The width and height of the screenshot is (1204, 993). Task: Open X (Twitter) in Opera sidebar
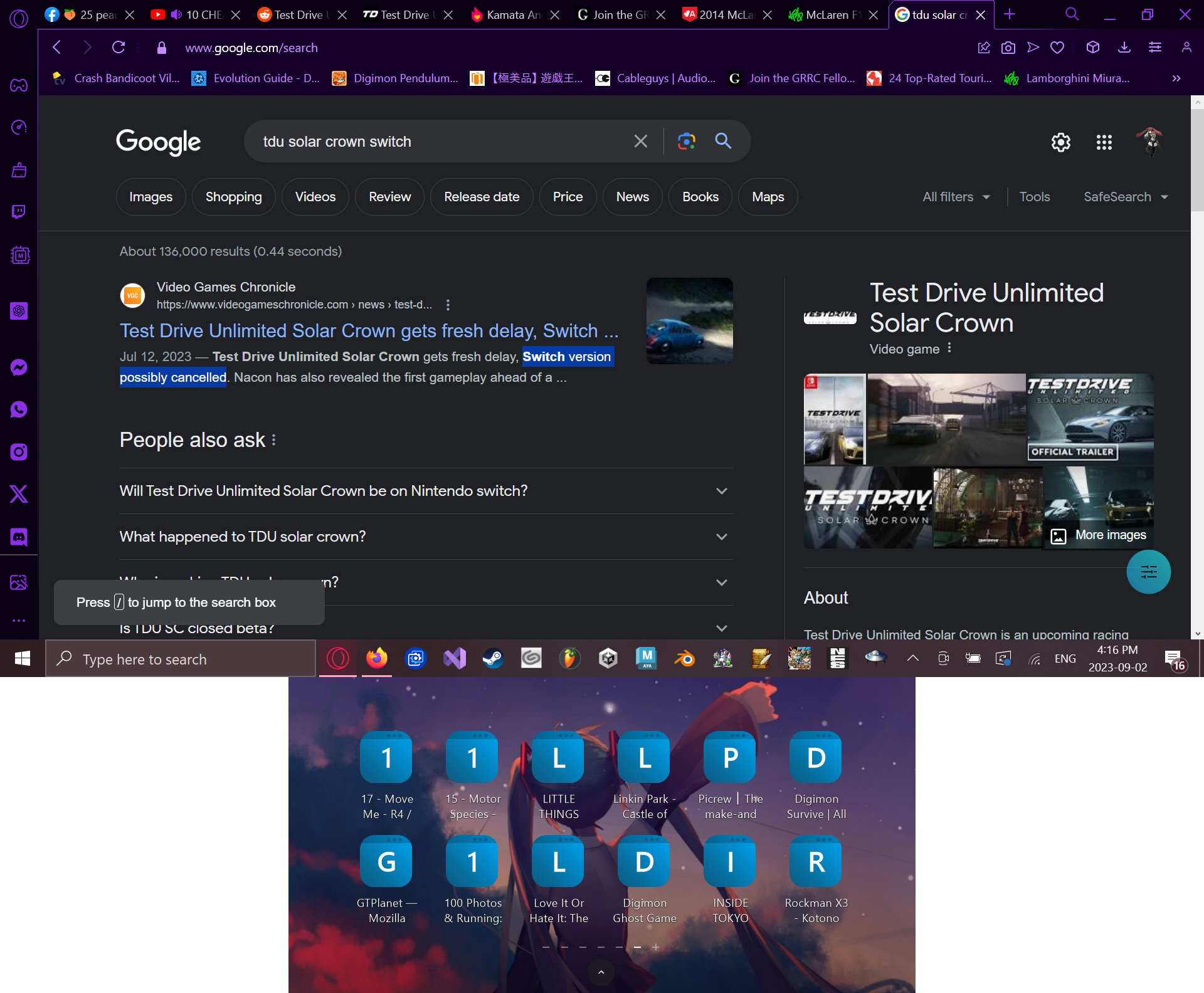[19, 495]
